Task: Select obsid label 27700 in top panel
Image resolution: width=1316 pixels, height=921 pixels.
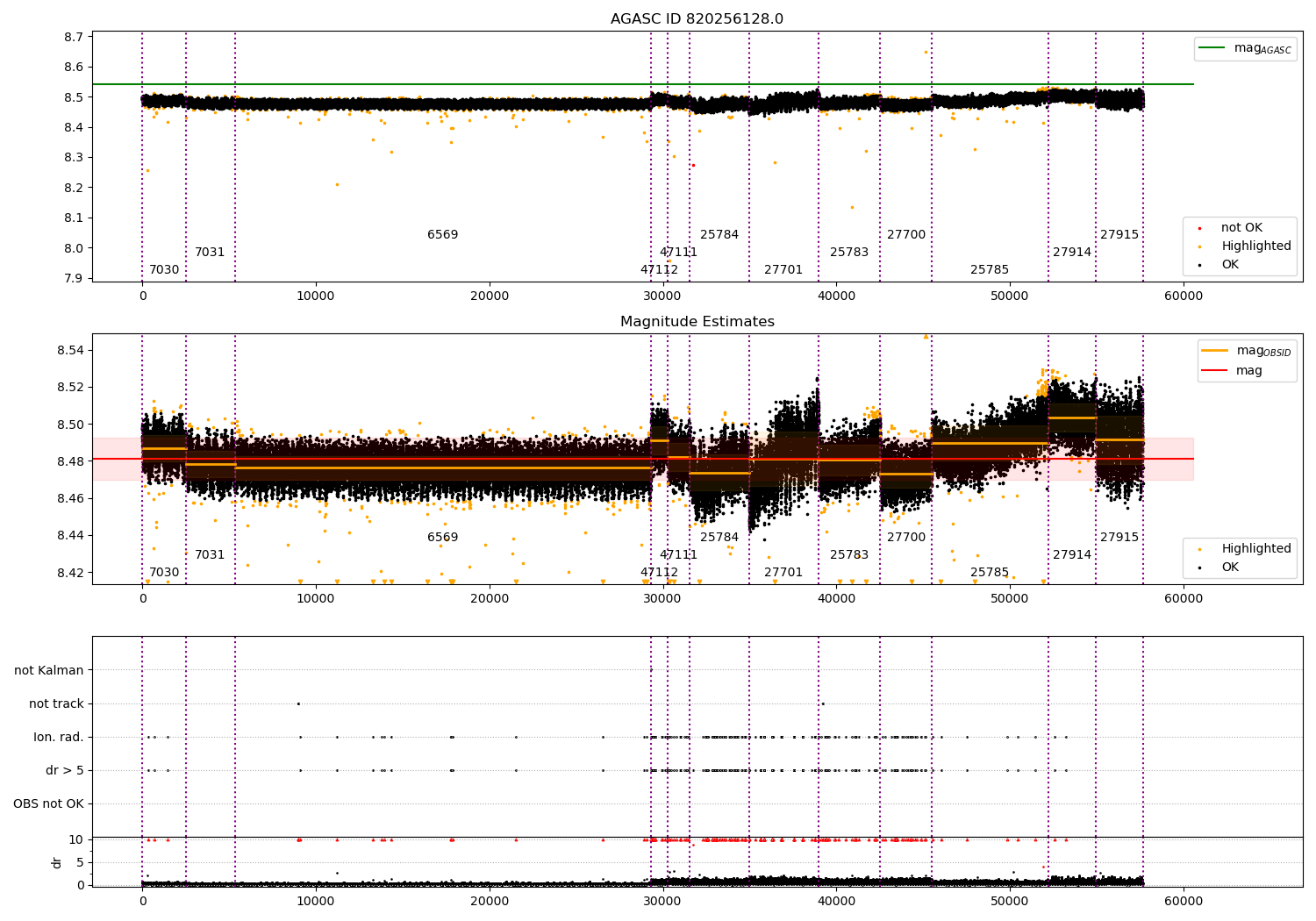Action: tap(906, 235)
